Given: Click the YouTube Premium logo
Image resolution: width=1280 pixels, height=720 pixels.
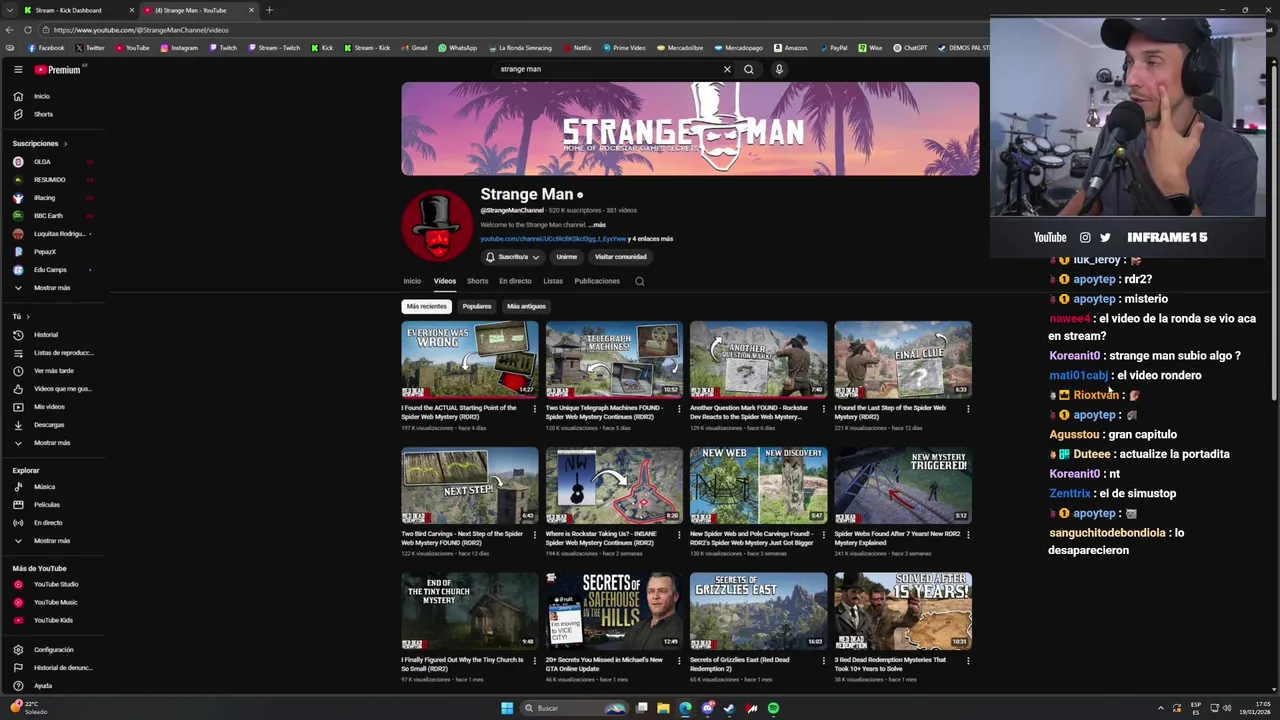Looking at the screenshot, I should point(57,70).
